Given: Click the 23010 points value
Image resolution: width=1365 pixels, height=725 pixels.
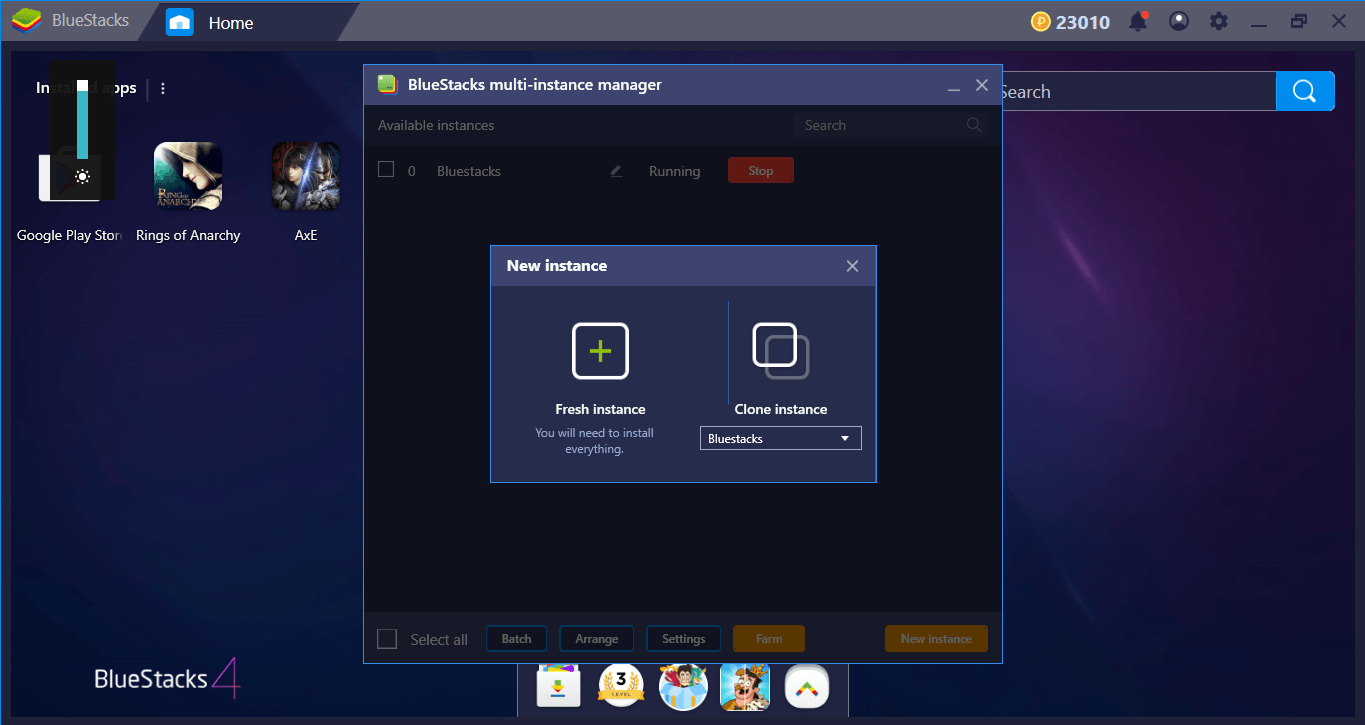Looking at the screenshot, I should tap(1083, 22).
